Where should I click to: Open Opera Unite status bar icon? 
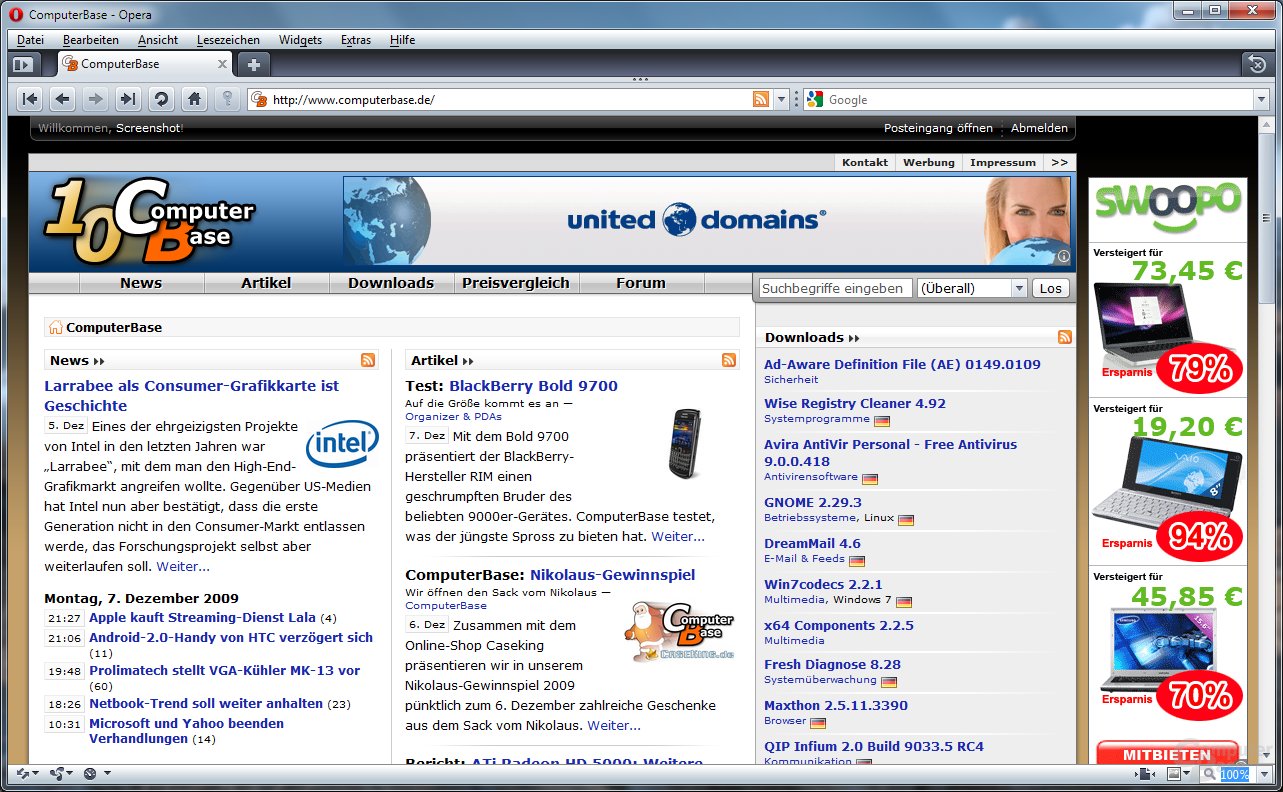pyautogui.click(x=57, y=774)
